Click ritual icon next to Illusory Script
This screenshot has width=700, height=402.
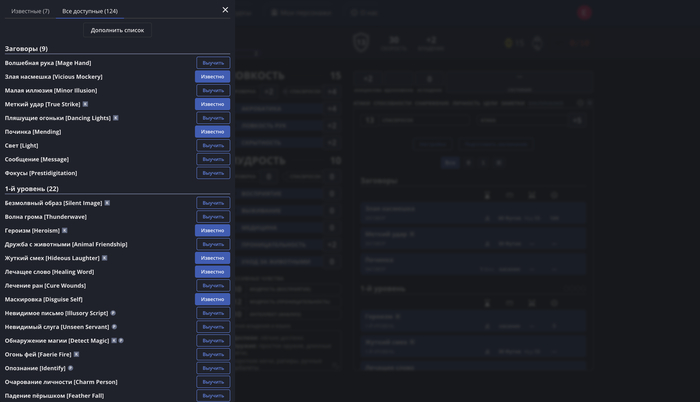[113, 313]
